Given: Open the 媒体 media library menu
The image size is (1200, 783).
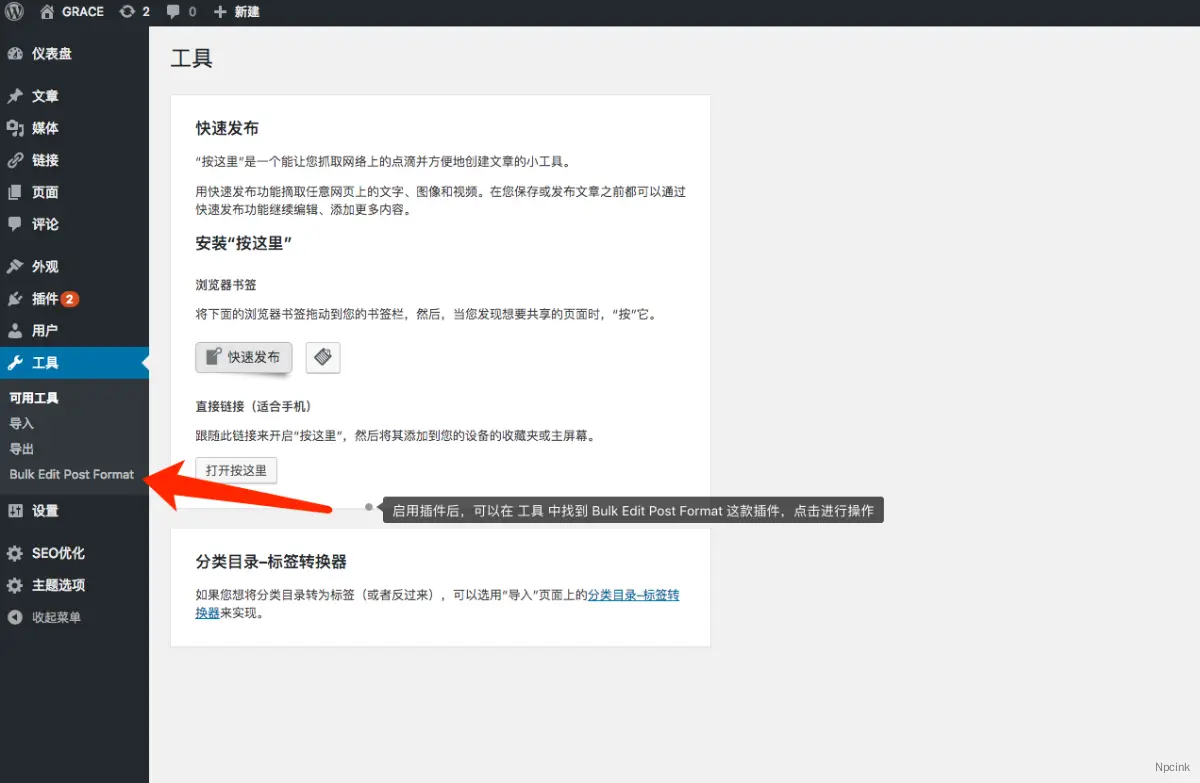Looking at the screenshot, I should pos(45,128).
